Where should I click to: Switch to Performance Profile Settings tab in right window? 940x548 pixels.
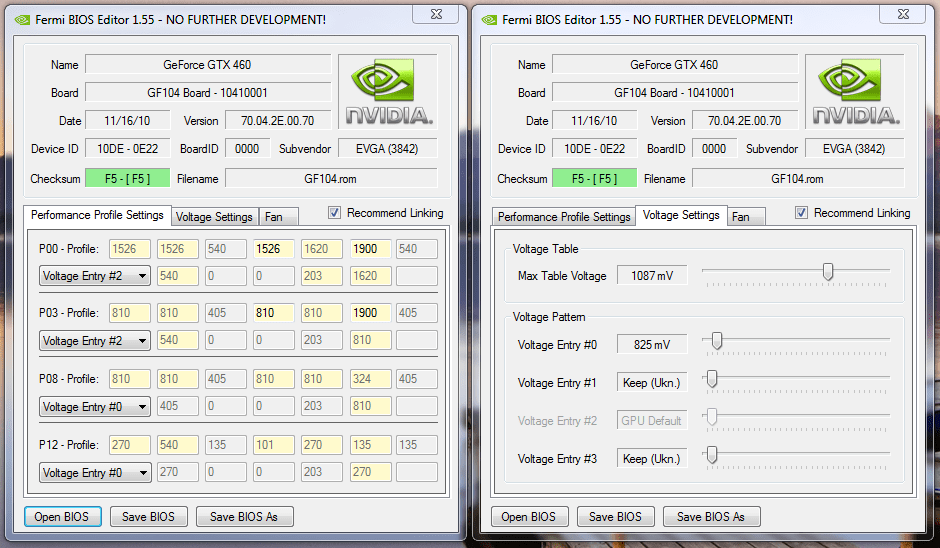coord(564,217)
